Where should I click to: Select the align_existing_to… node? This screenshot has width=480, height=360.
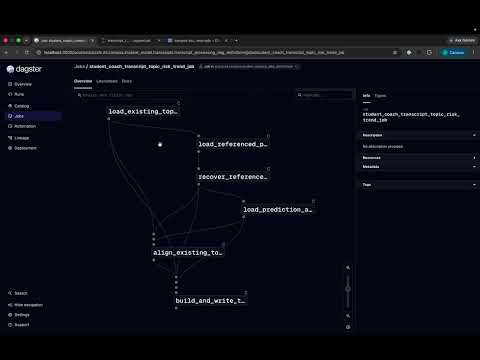coord(188,253)
